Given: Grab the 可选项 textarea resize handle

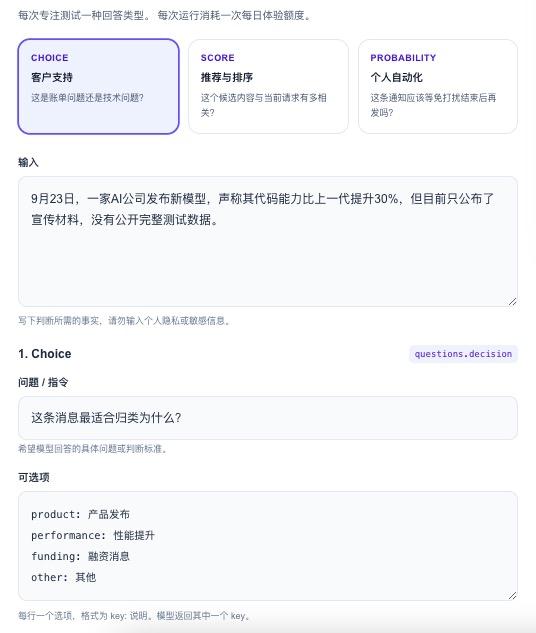Looking at the screenshot, I should [x=513, y=595].
